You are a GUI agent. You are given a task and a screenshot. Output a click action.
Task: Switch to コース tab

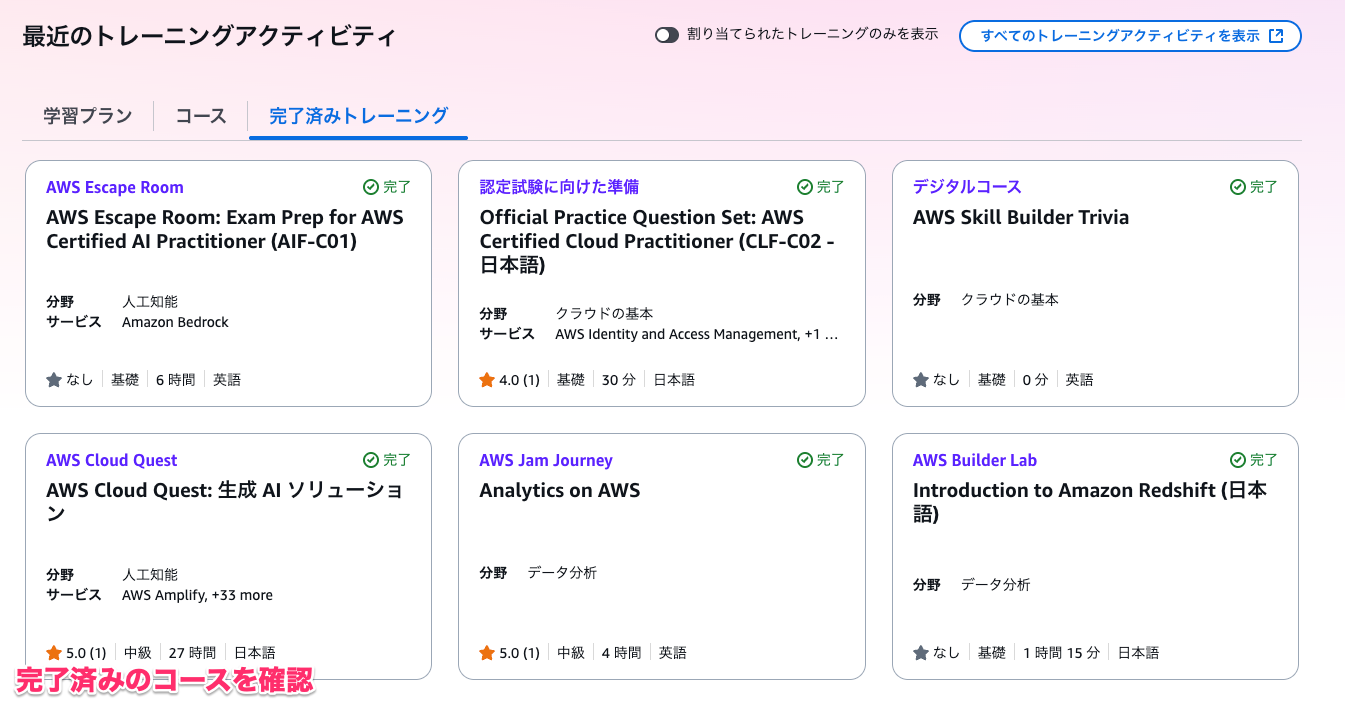click(x=201, y=116)
